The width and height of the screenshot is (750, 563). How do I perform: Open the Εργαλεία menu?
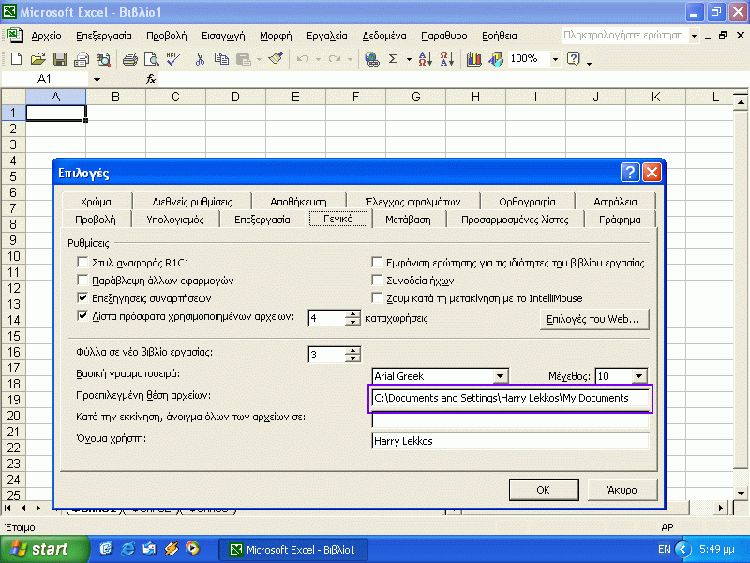click(x=327, y=36)
